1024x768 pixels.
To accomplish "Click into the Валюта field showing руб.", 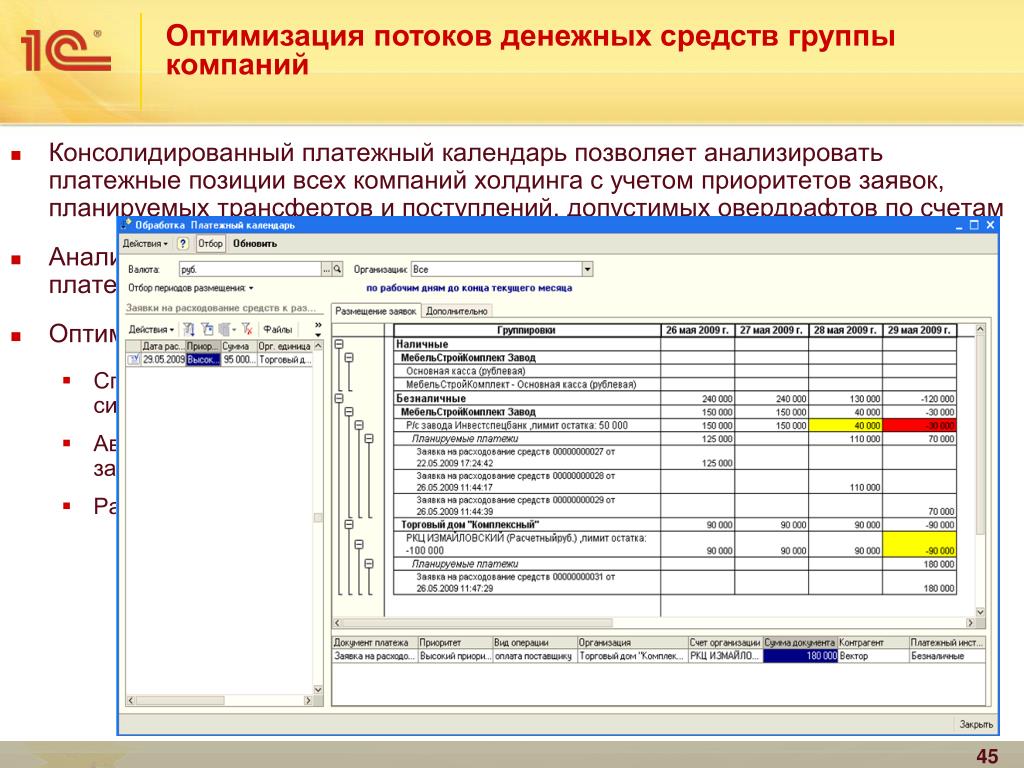I will click(250, 269).
